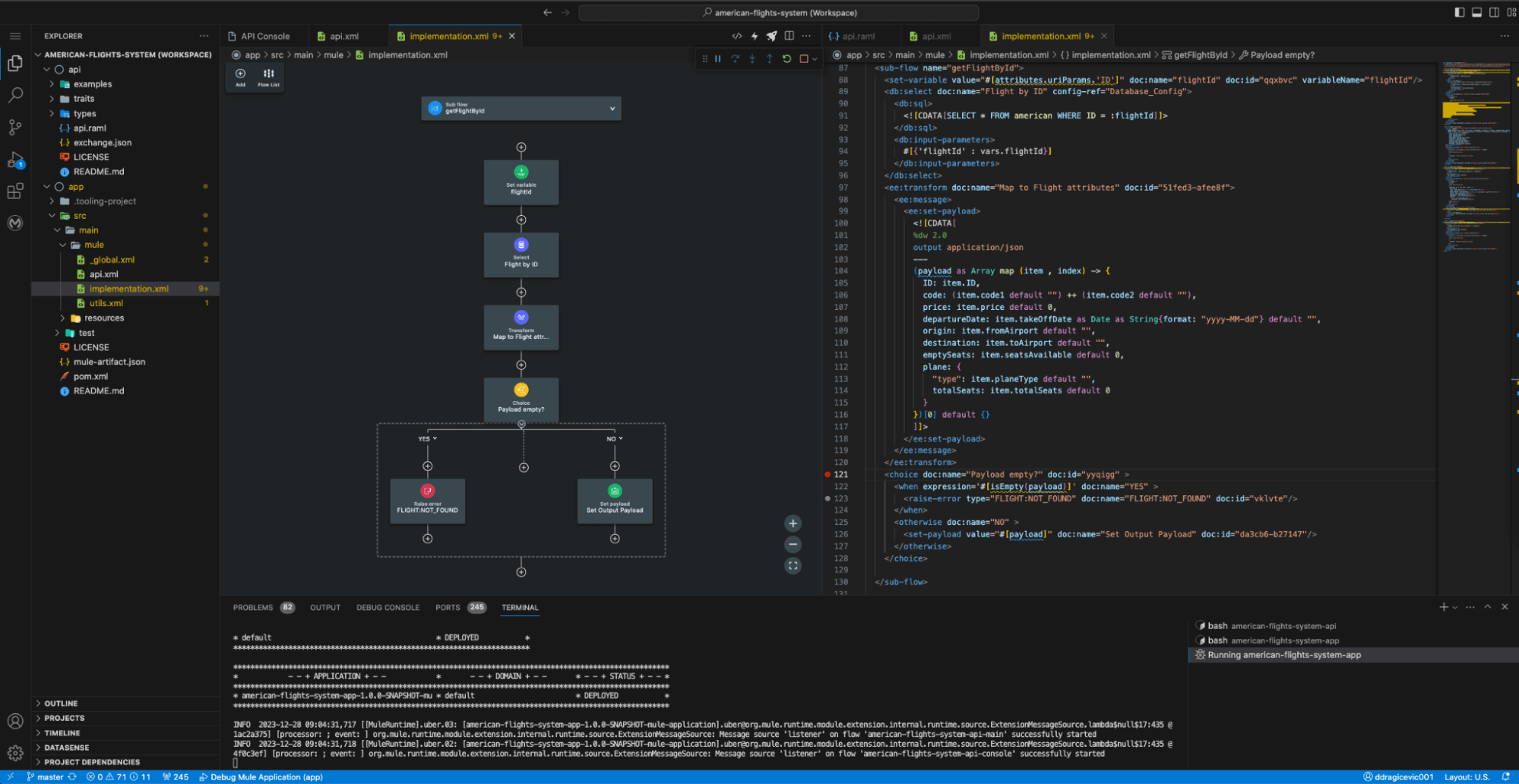Open the MuleSoft icon in the activity bar

click(15, 224)
